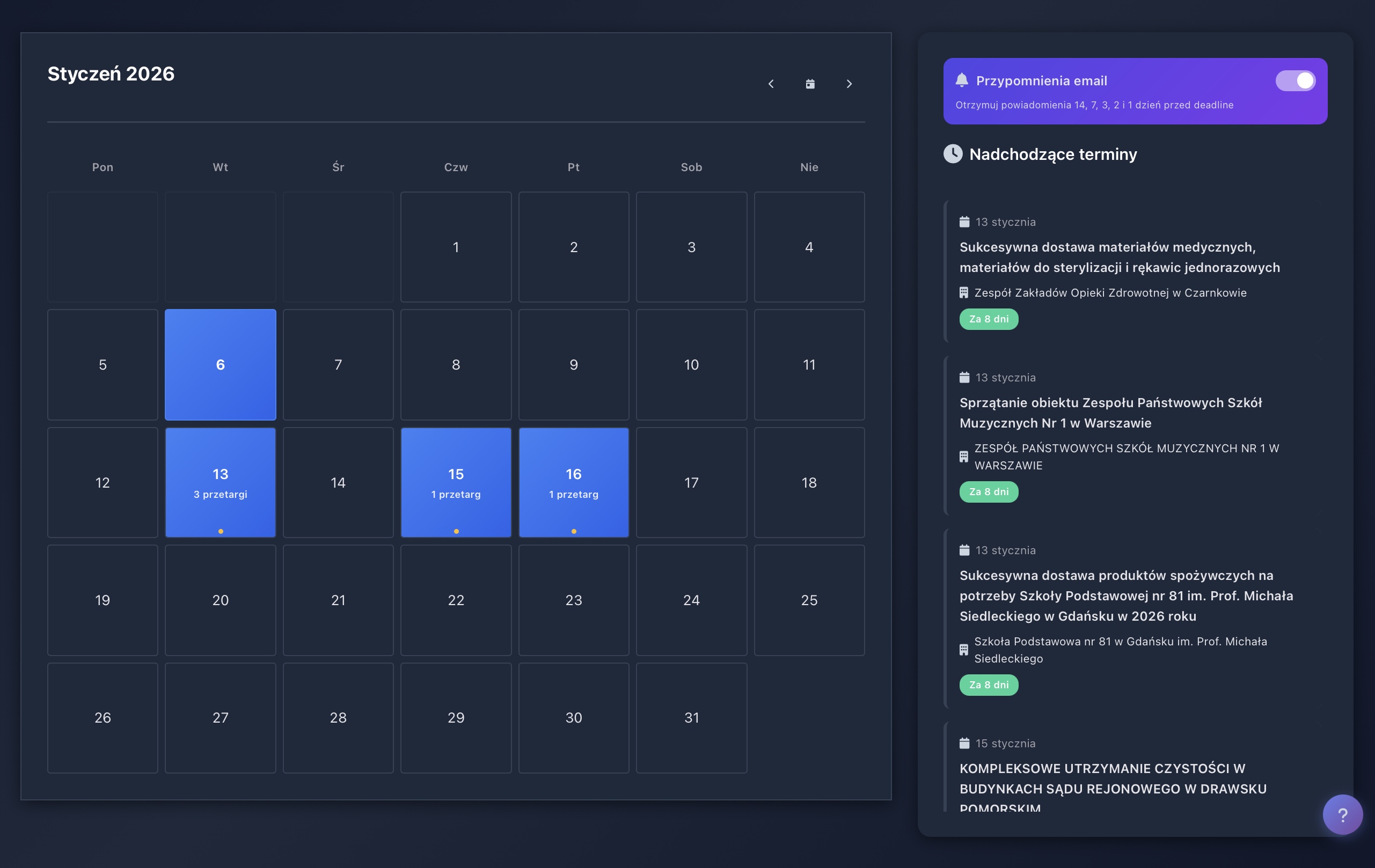Viewport: 1375px width, 868px height.
Task: Open Sukcesywna dostawa produktów spożywczych tender
Action: pyautogui.click(x=1125, y=595)
